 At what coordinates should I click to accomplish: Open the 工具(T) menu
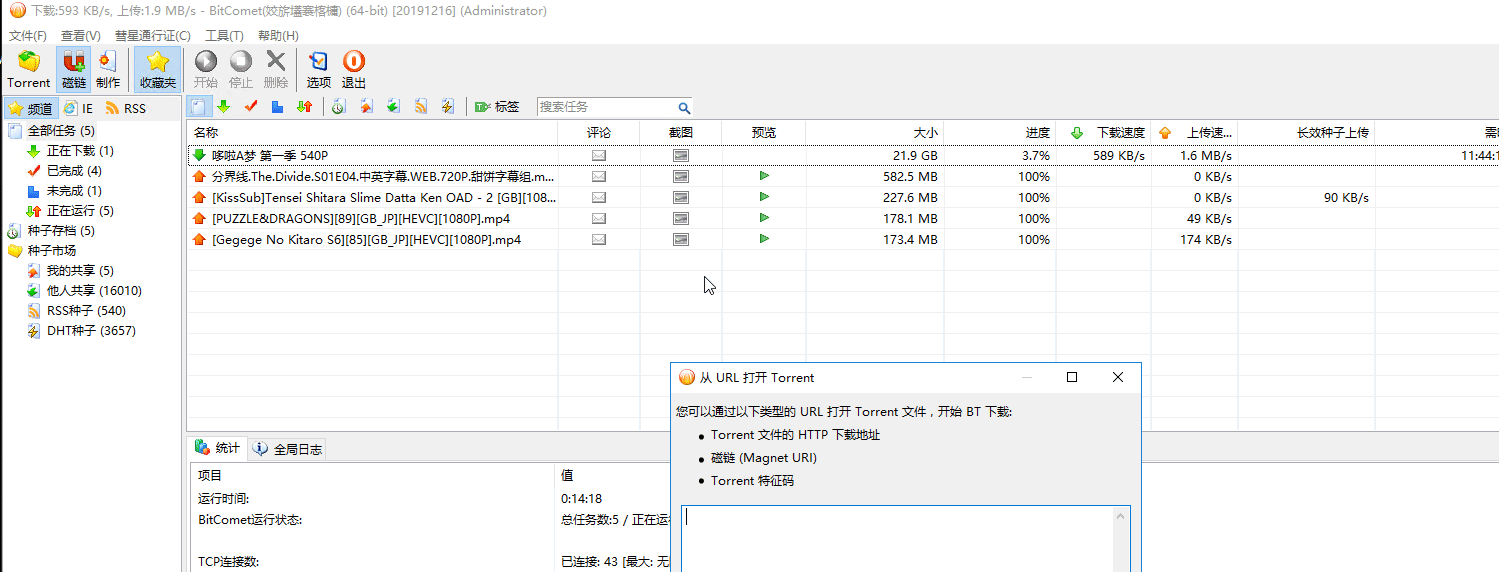(x=224, y=35)
